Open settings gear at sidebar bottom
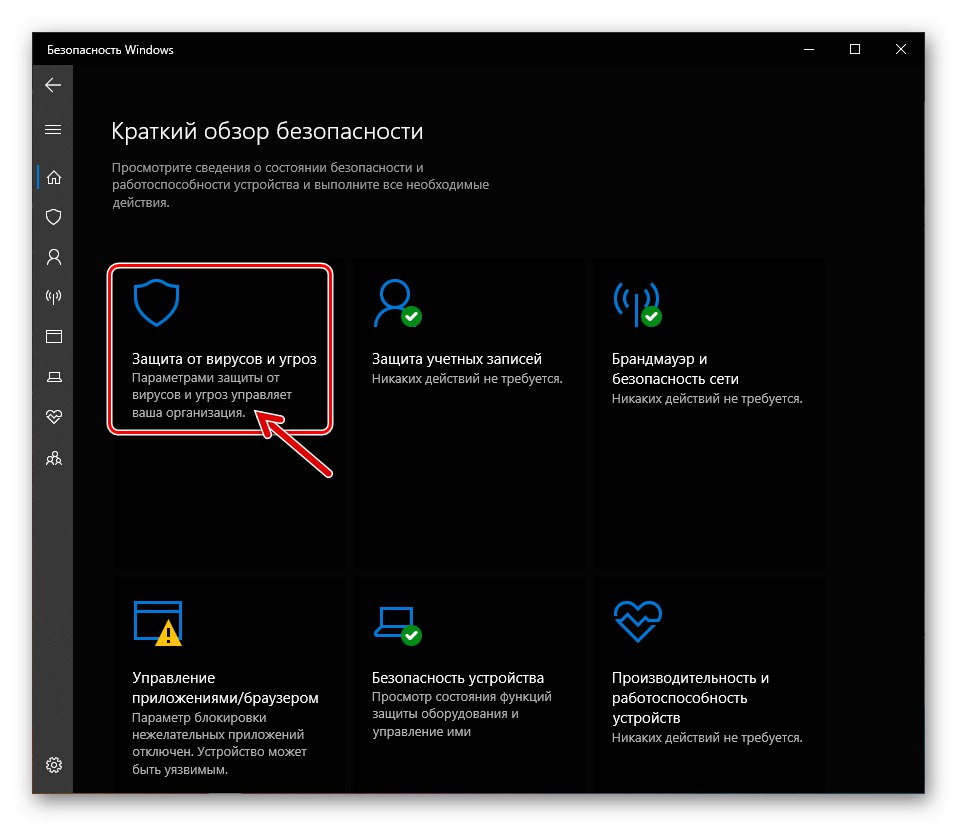The width and height of the screenshot is (957, 826). 54,765
